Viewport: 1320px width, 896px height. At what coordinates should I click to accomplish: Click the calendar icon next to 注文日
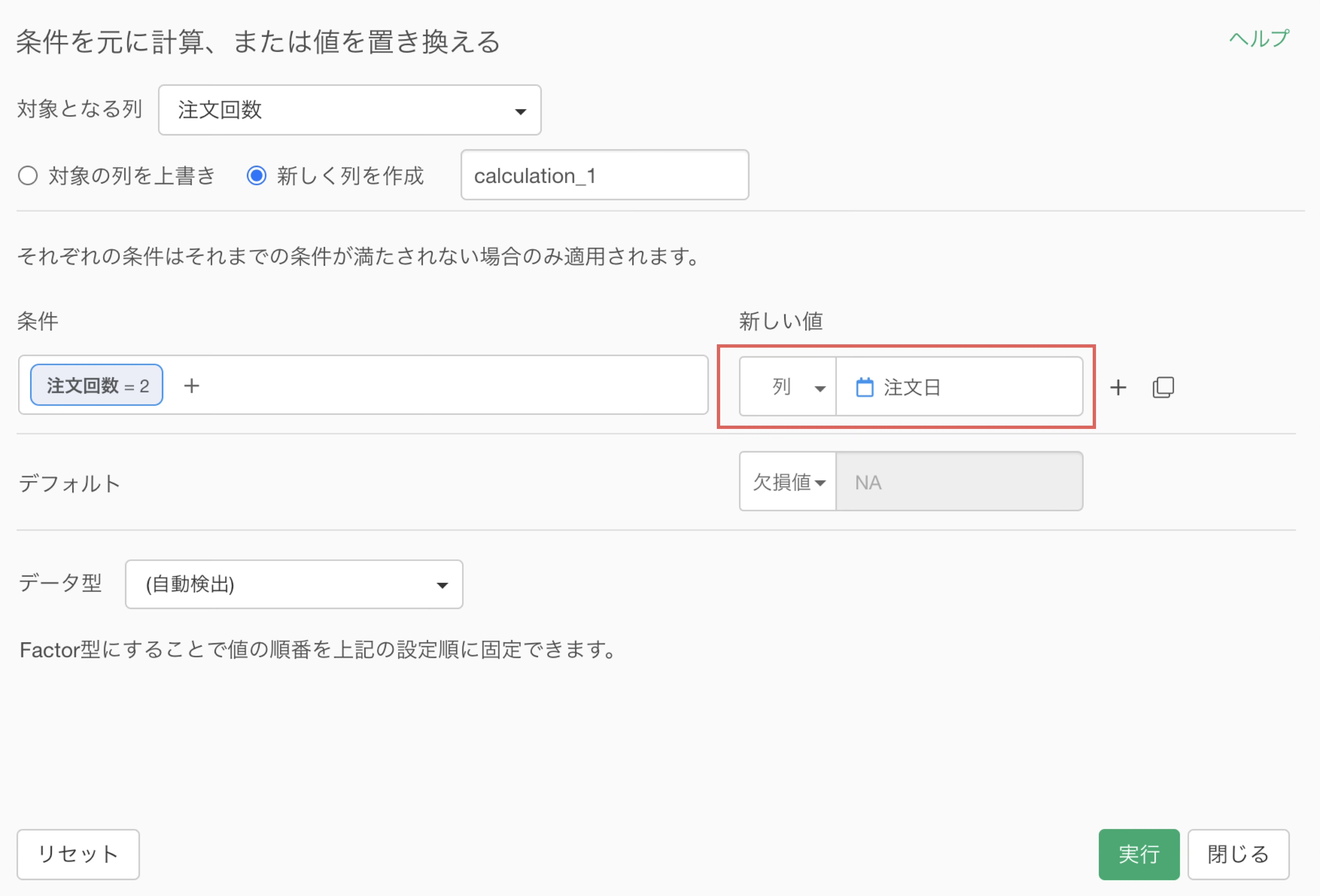click(x=865, y=387)
